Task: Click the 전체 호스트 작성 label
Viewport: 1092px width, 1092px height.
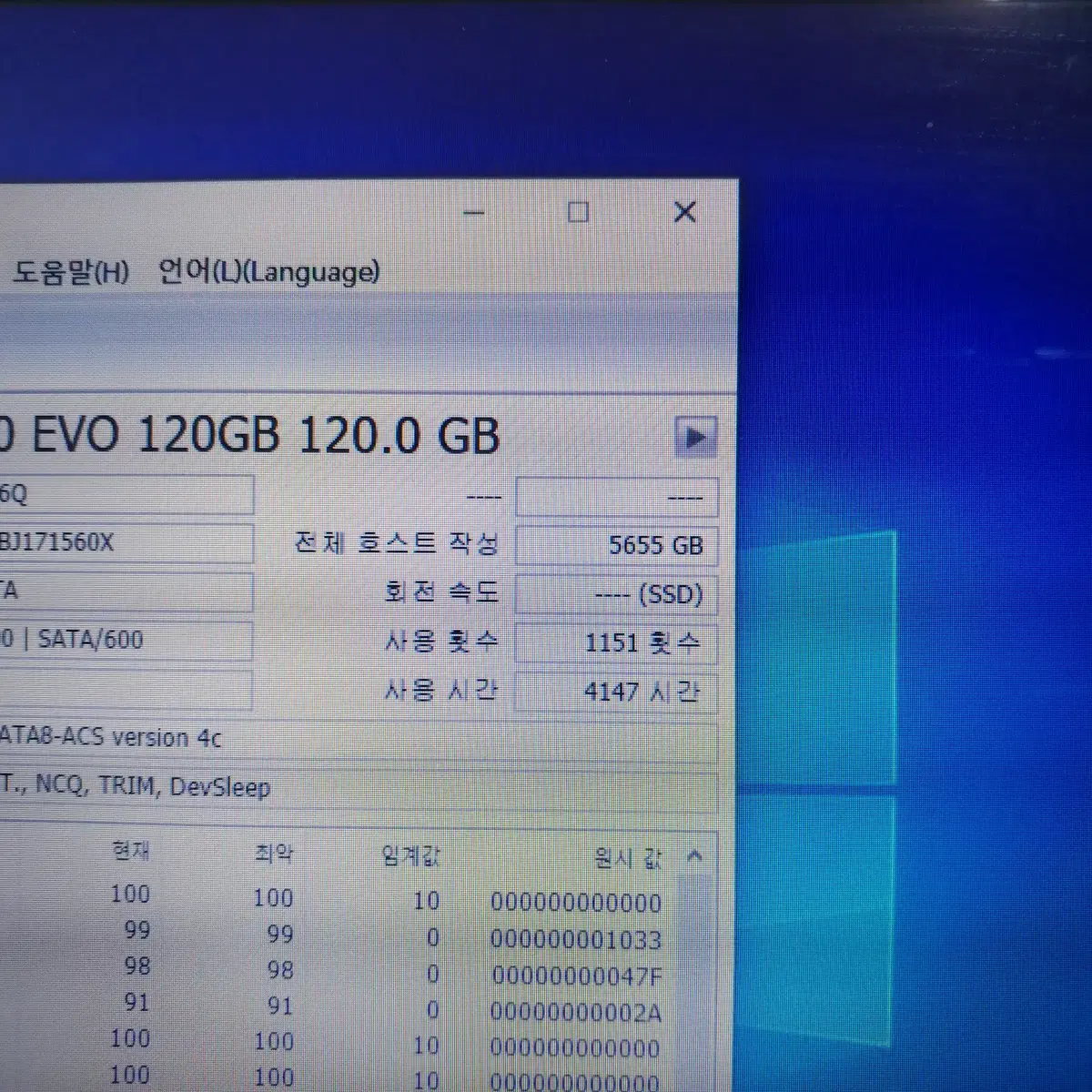Action: [x=397, y=544]
